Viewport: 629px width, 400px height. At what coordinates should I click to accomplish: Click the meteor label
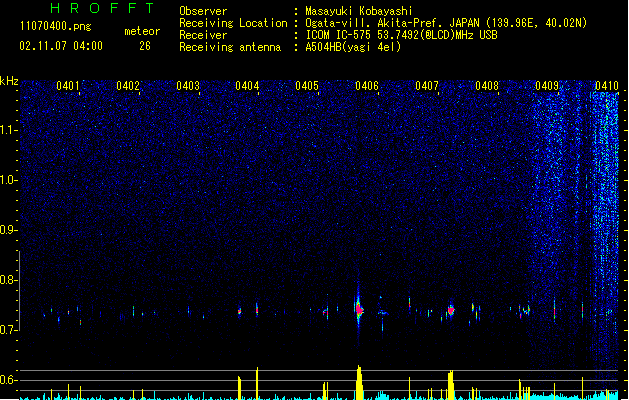pyautogui.click(x=142, y=31)
